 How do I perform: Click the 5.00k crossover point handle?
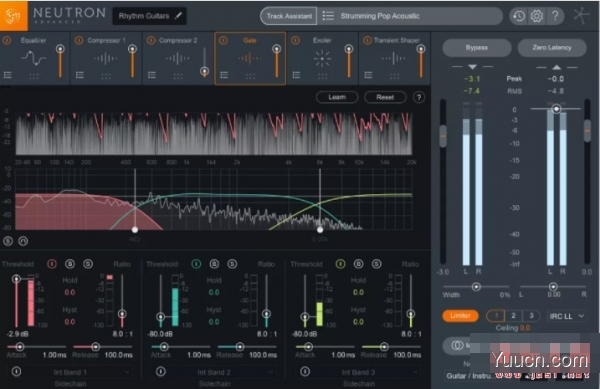(x=320, y=229)
